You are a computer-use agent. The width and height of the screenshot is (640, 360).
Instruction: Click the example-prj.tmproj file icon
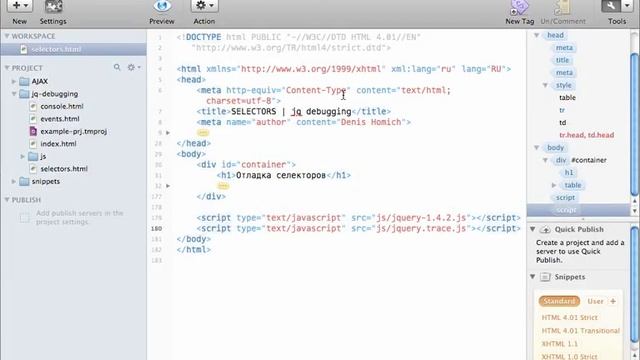[x=33, y=131]
